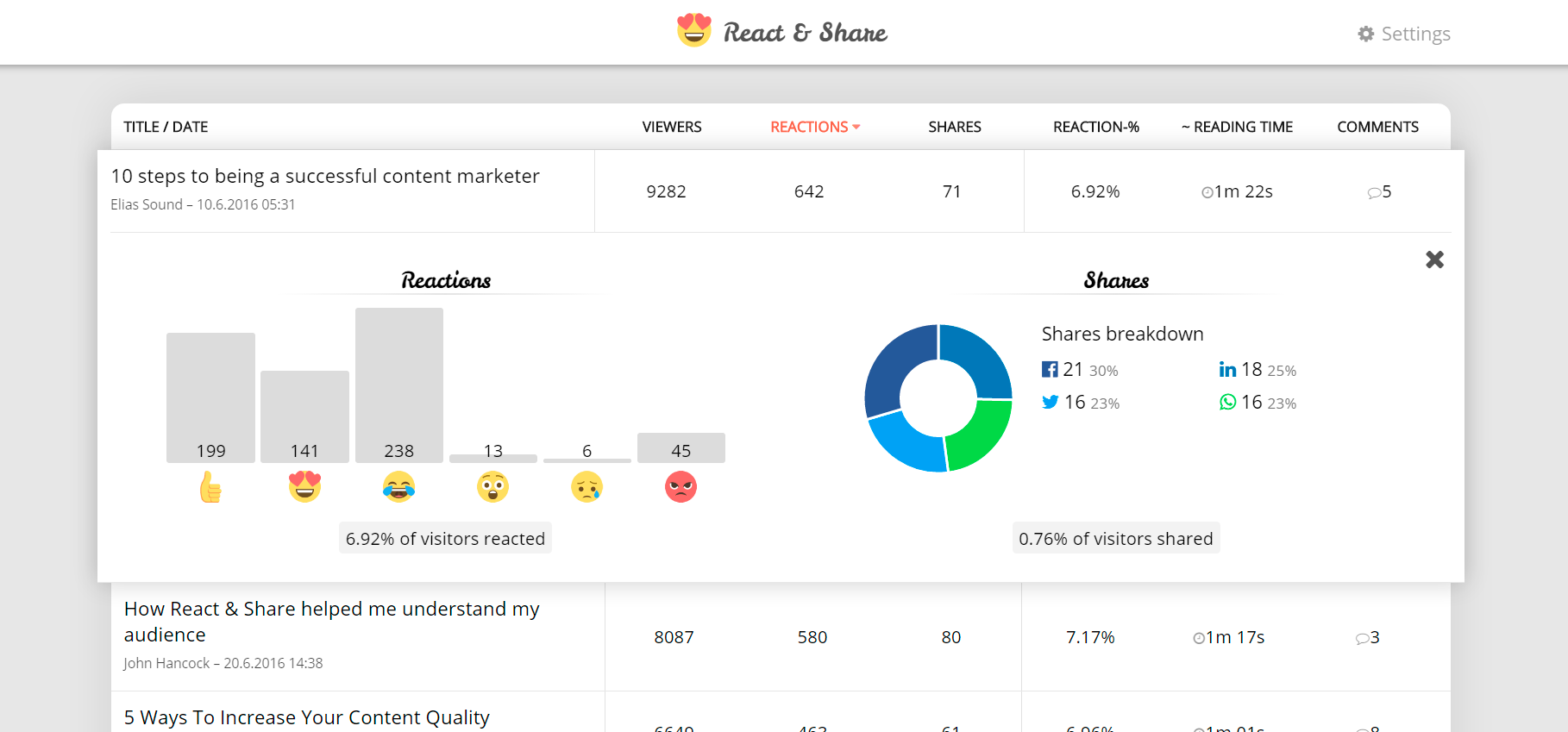The width and height of the screenshot is (1568, 732).
Task: Click the React & Share heart-eyes logo icon
Action: (693, 30)
